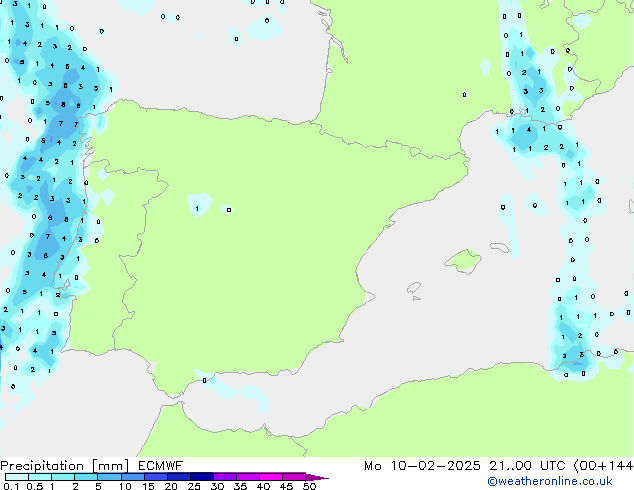Select the legend swatch between 10 and 15
Screen dimensions: 634x490
point(133,477)
